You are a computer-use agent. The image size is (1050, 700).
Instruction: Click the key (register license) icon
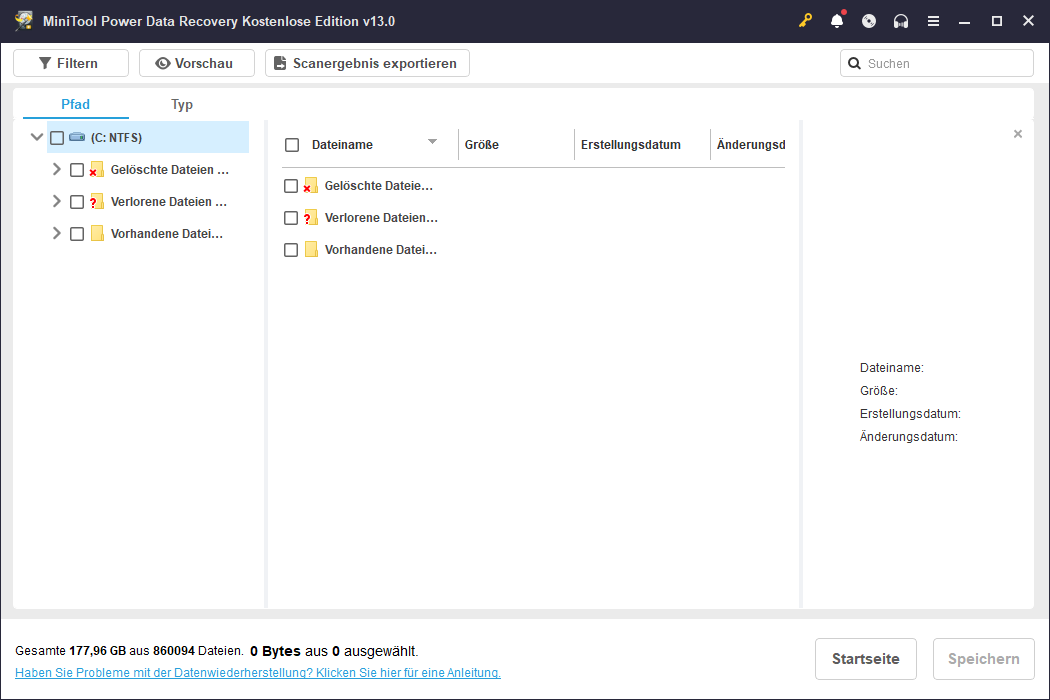click(x=805, y=21)
